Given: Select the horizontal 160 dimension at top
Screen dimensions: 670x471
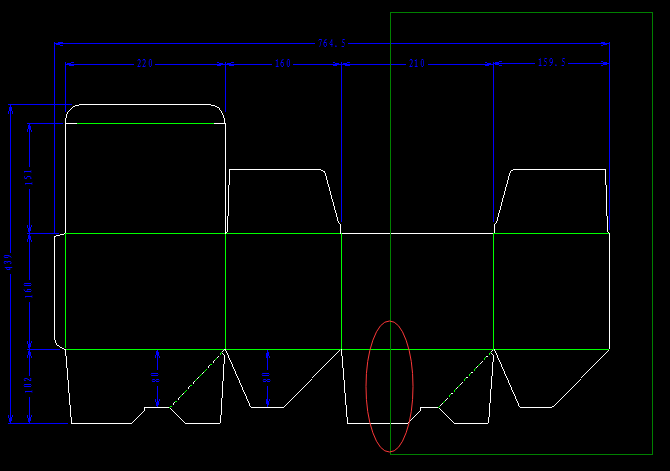Looking at the screenshot, I should (283, 64).
